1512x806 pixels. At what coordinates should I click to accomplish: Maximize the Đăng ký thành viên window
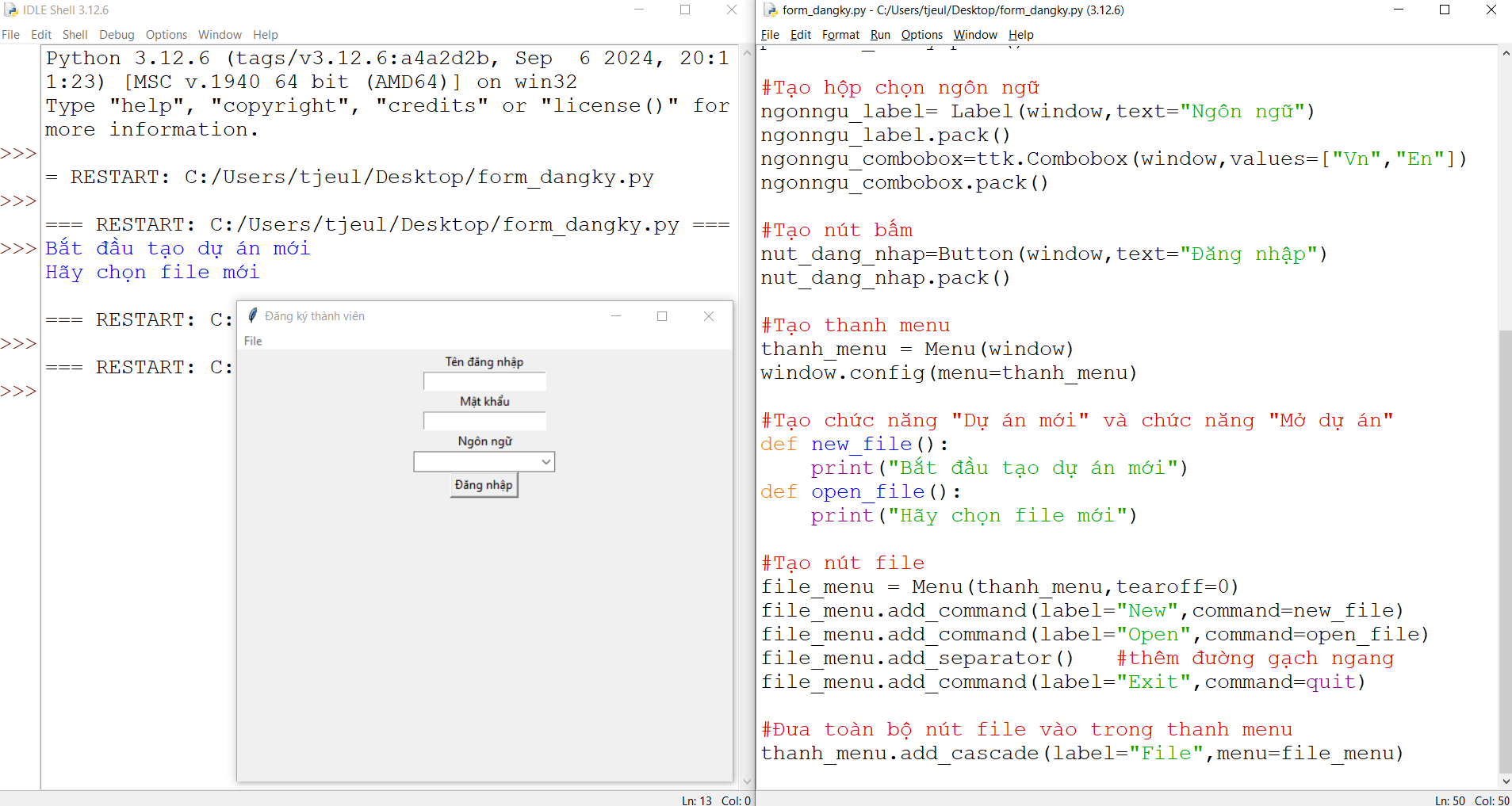point(662,316)
